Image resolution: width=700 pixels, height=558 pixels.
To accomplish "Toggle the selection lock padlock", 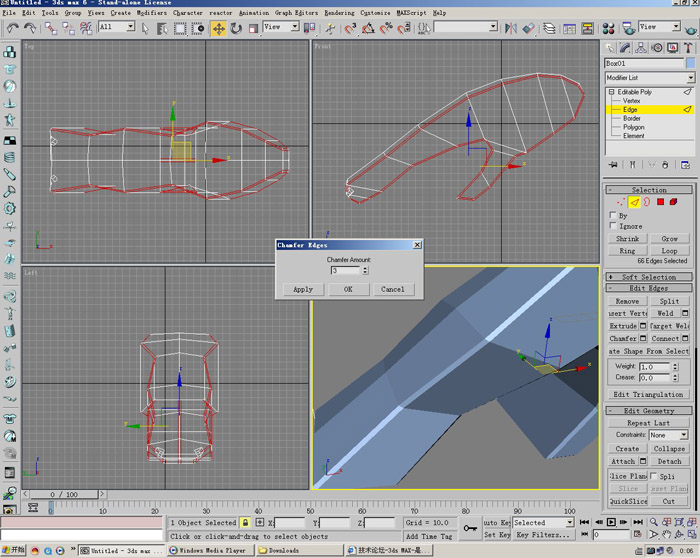I will click(x=245, y=522).
